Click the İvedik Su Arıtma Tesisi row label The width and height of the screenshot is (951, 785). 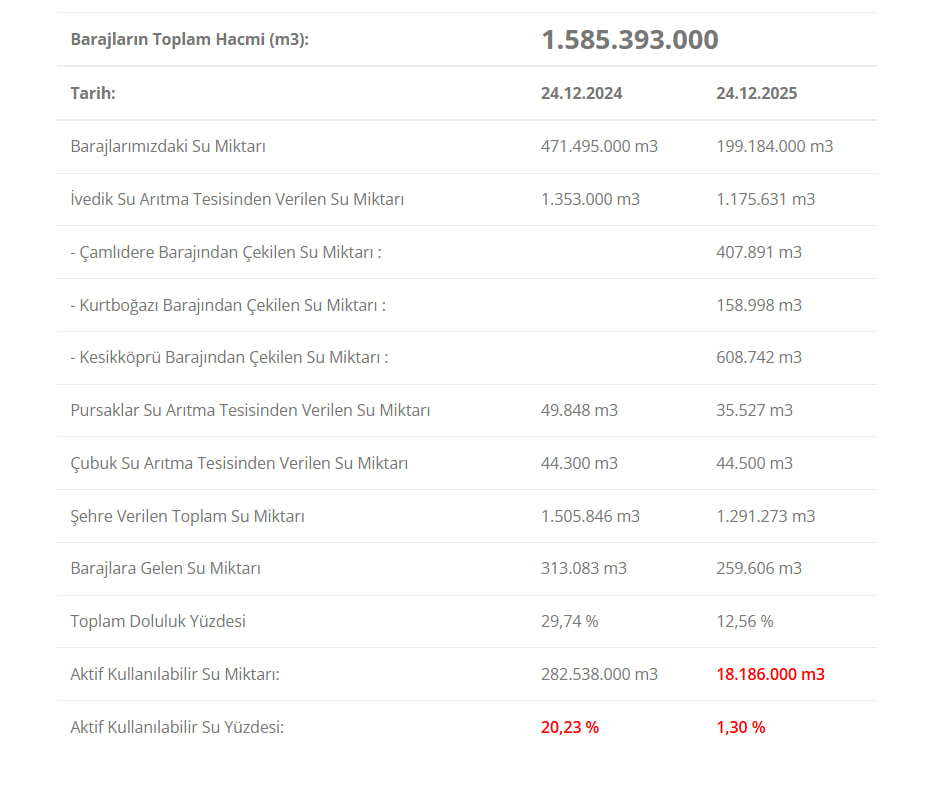coord(237,199)
